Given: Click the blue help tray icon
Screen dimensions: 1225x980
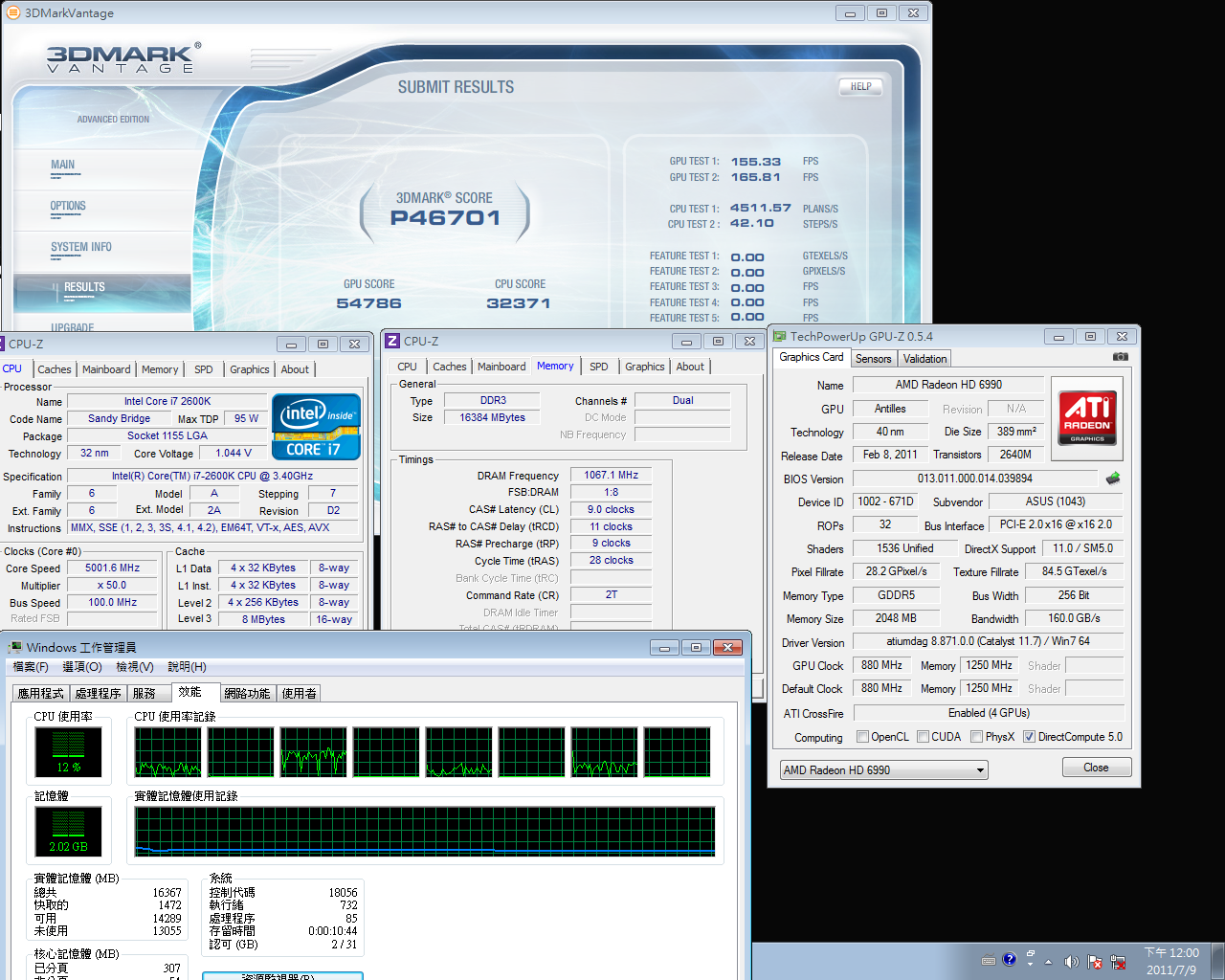Looking at the screenshot, I should (1009, 959).
